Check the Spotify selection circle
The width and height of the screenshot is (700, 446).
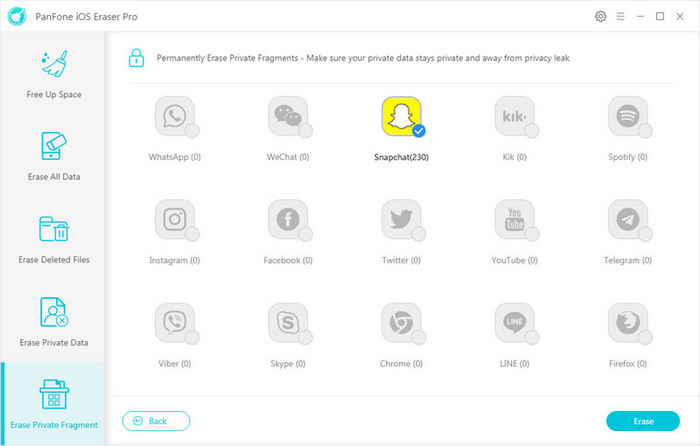[646, 131]
